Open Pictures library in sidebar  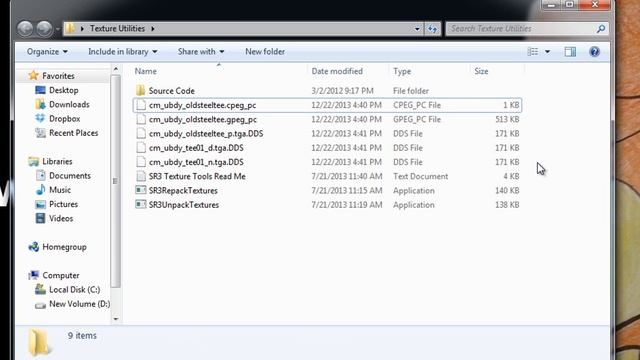[x=63, y=204]
